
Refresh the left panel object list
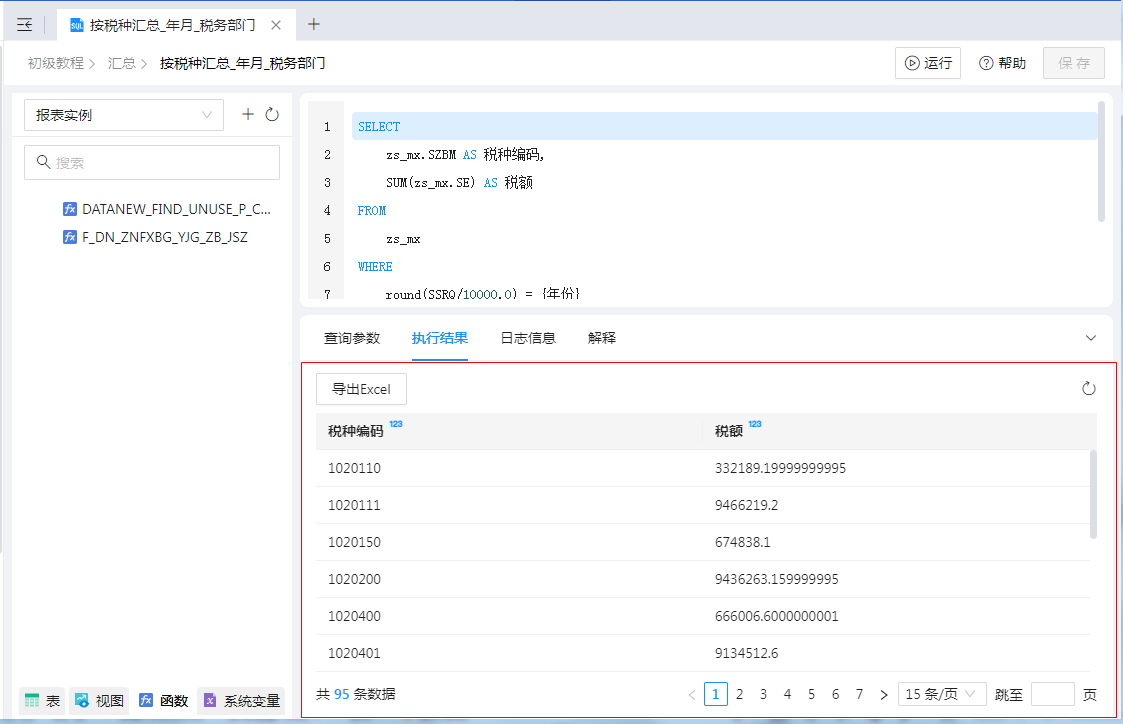[272, 114]
